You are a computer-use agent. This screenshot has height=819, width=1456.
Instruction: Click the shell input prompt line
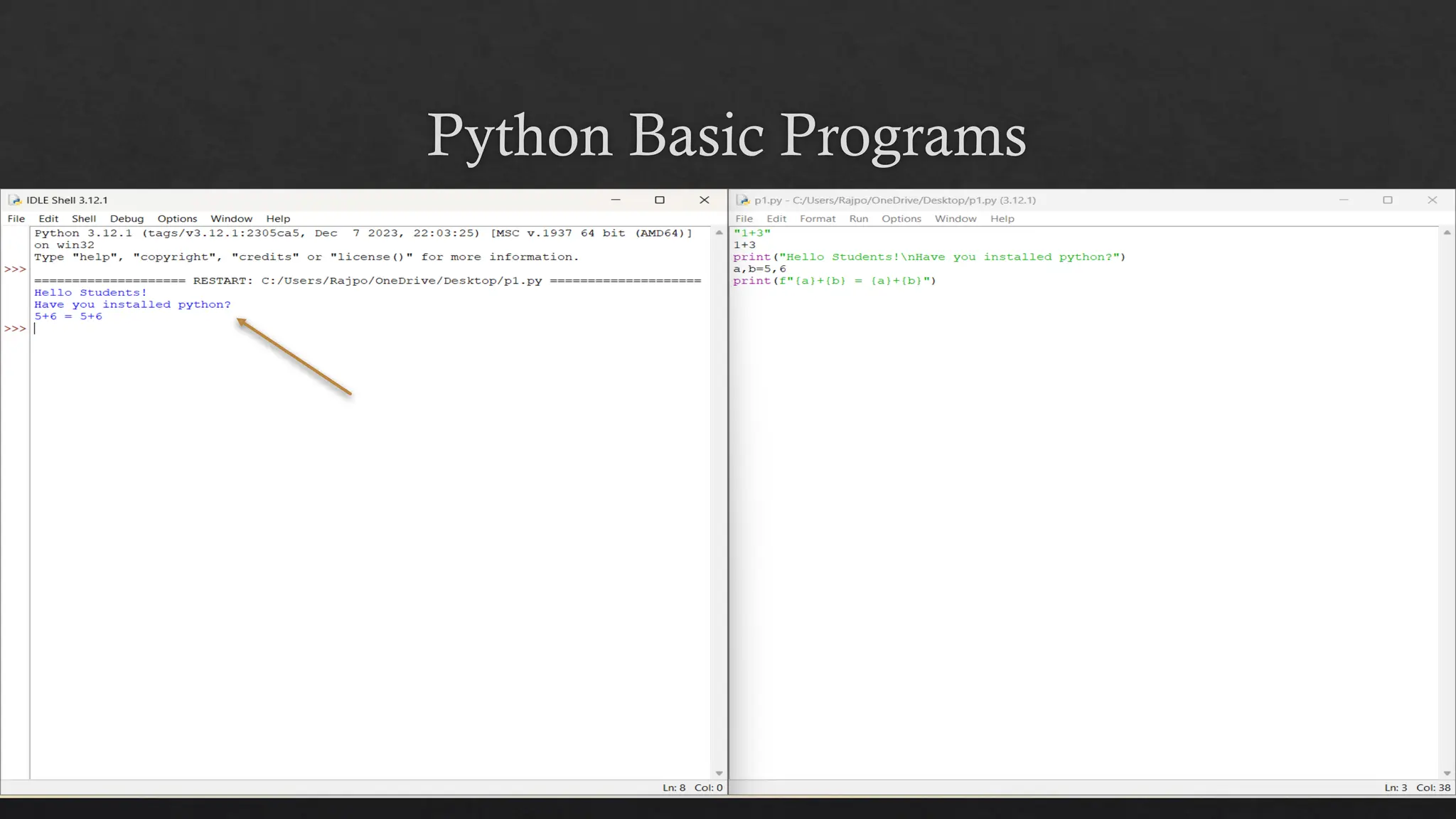coord(213,328)
